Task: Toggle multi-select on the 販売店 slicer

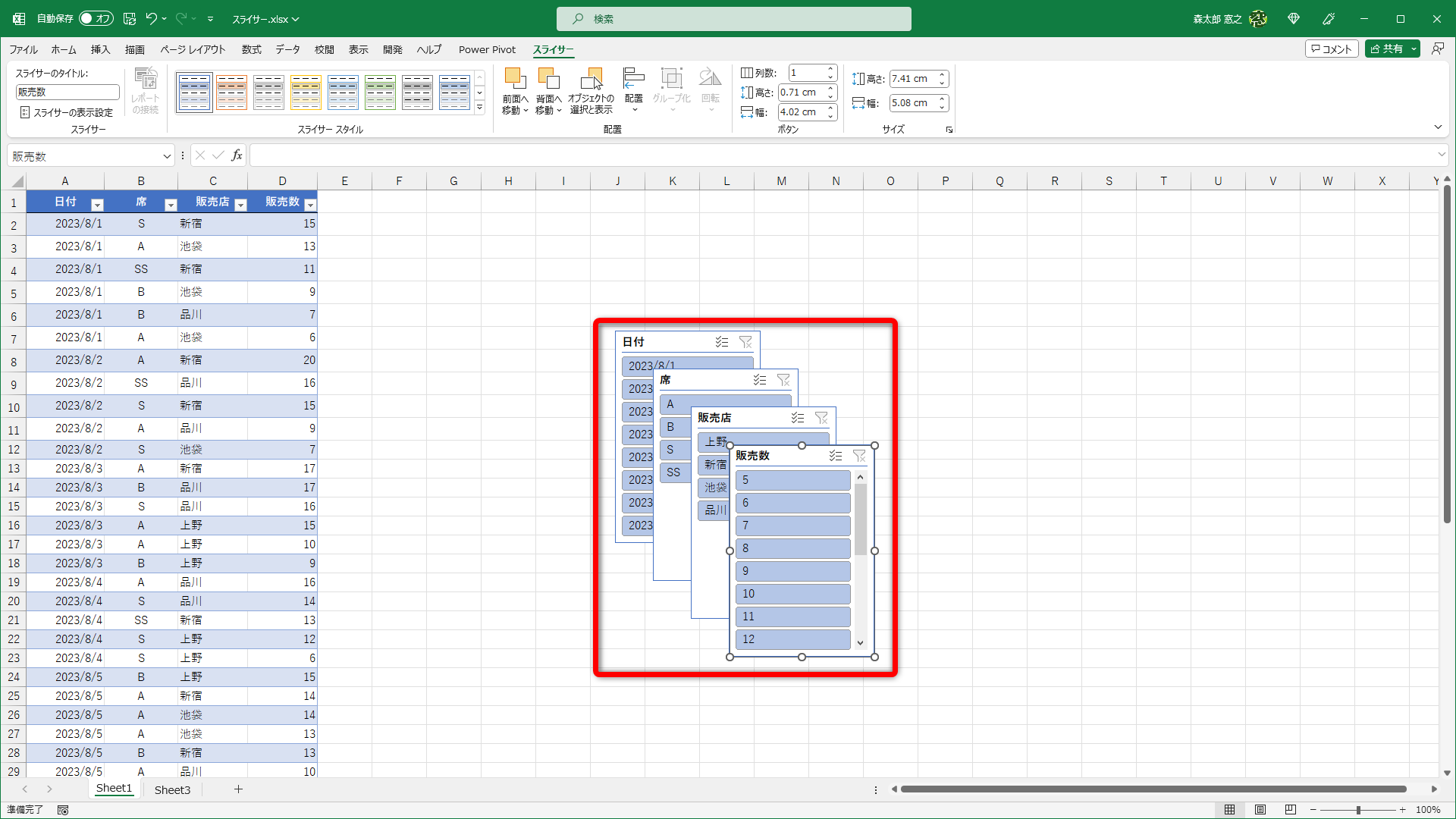Action: [x=798, y=418]
